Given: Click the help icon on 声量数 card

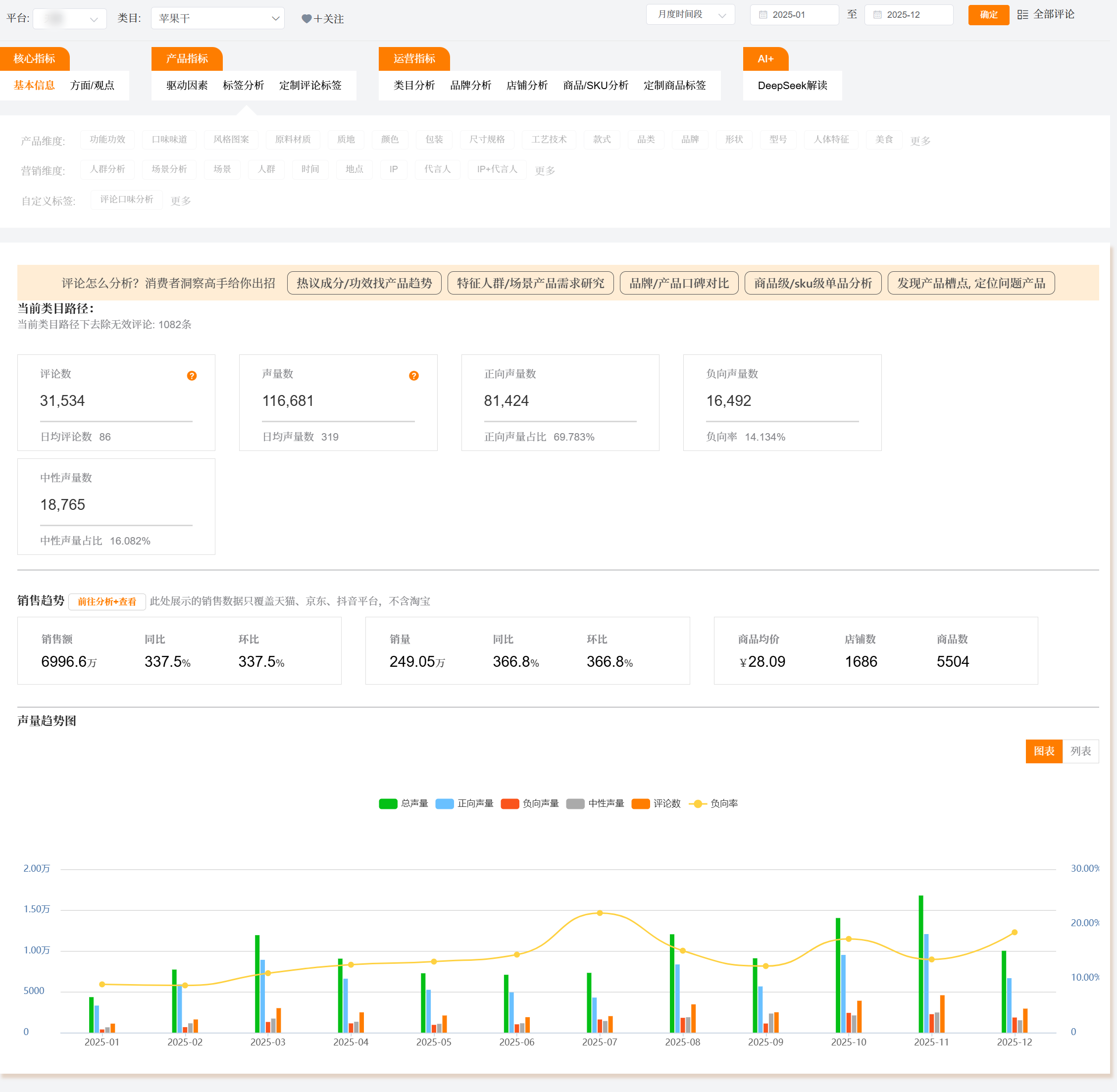Looking at the screenshot, I should point(413,376).
